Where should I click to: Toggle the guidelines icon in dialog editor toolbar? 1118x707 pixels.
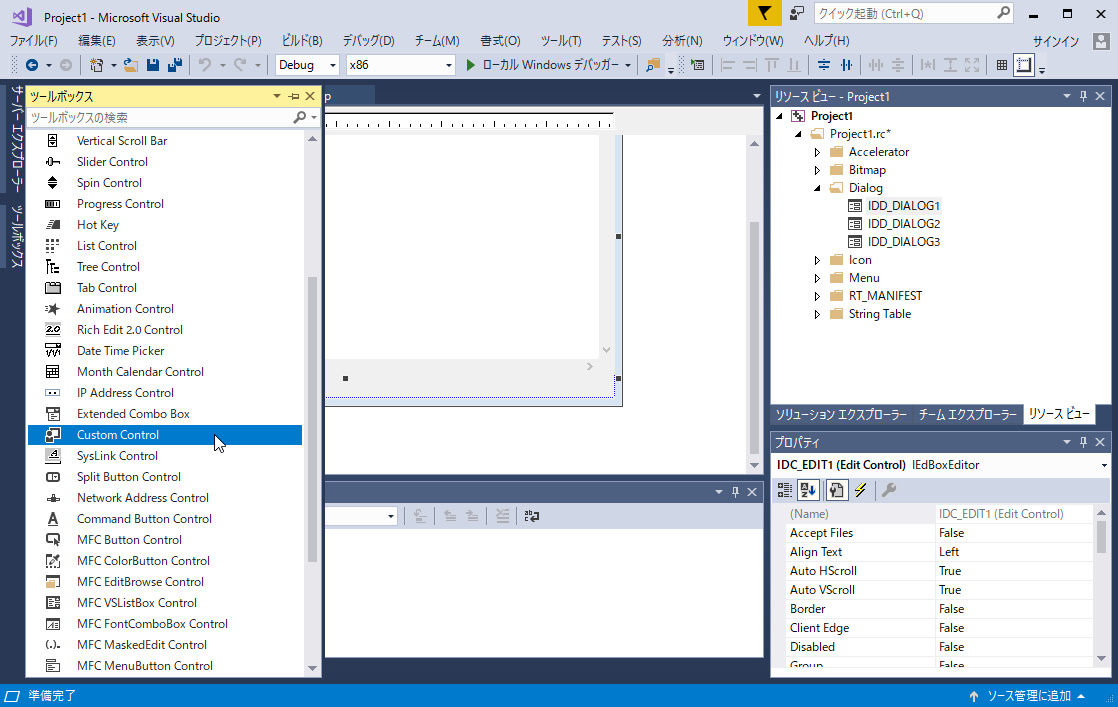1024,65
